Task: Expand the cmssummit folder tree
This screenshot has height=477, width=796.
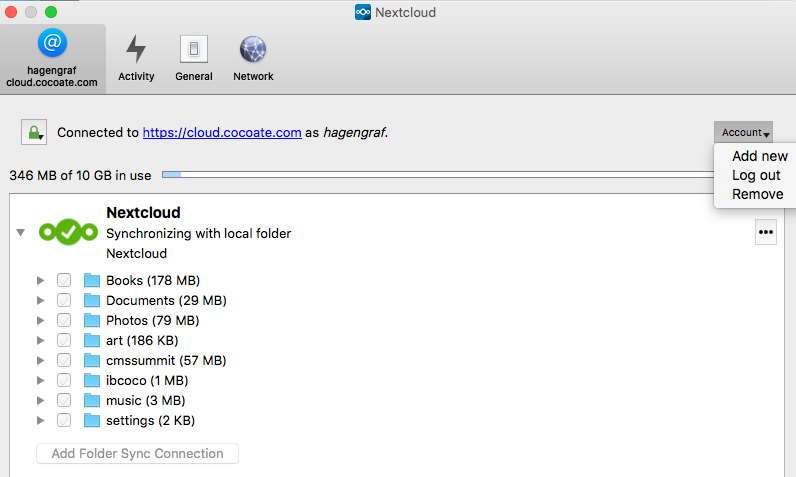Action: click(40, 360)
